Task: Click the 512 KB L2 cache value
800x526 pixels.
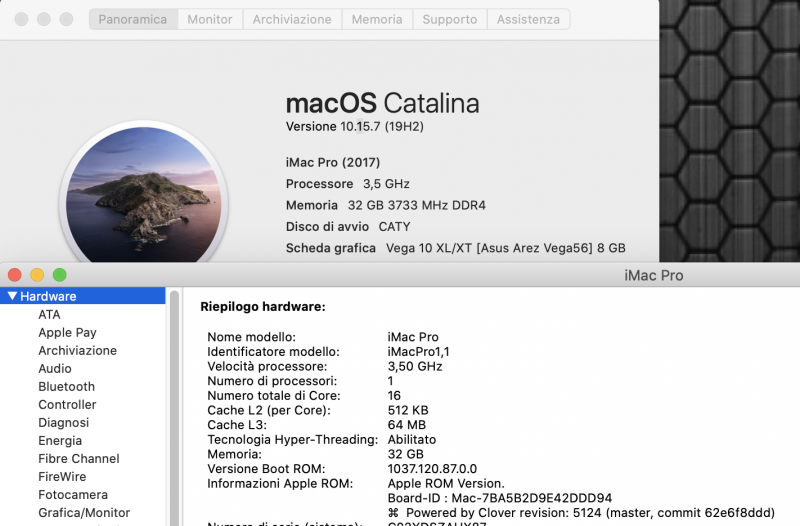Action: 408,410
